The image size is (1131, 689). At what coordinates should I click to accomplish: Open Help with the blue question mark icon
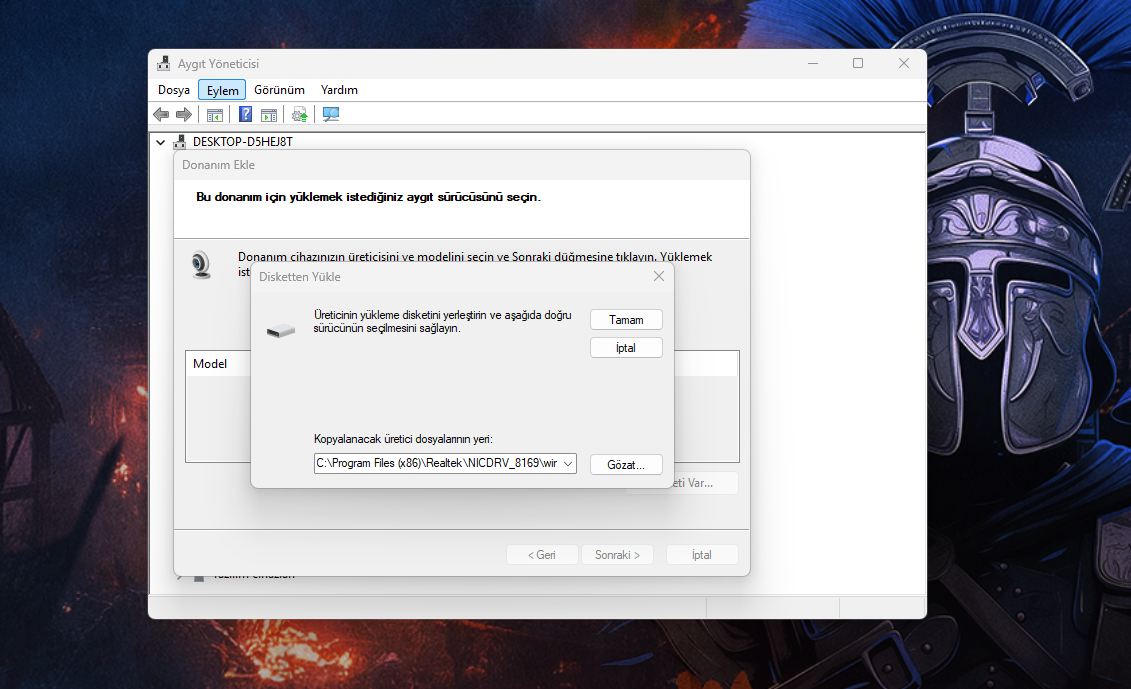point(245,114)
